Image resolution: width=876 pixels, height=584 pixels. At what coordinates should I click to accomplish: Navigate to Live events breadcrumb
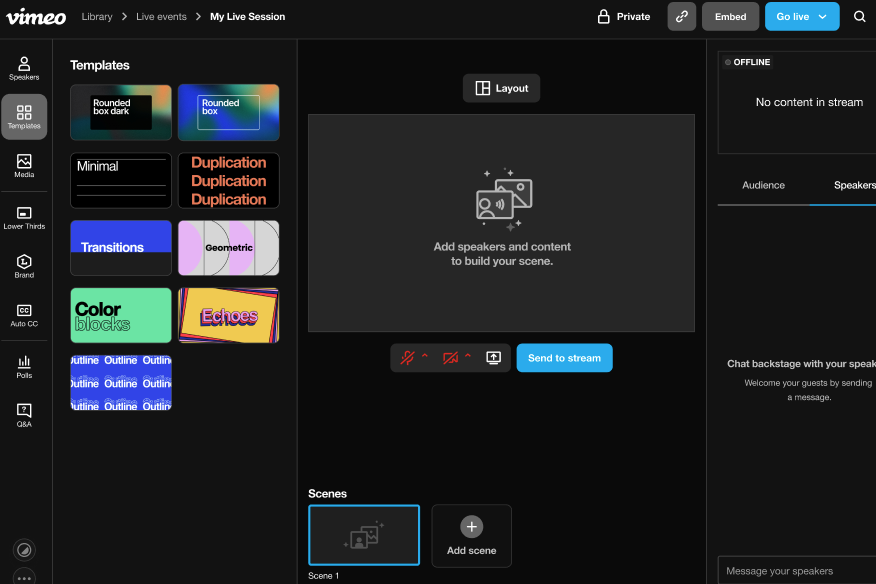coord(162,16)
